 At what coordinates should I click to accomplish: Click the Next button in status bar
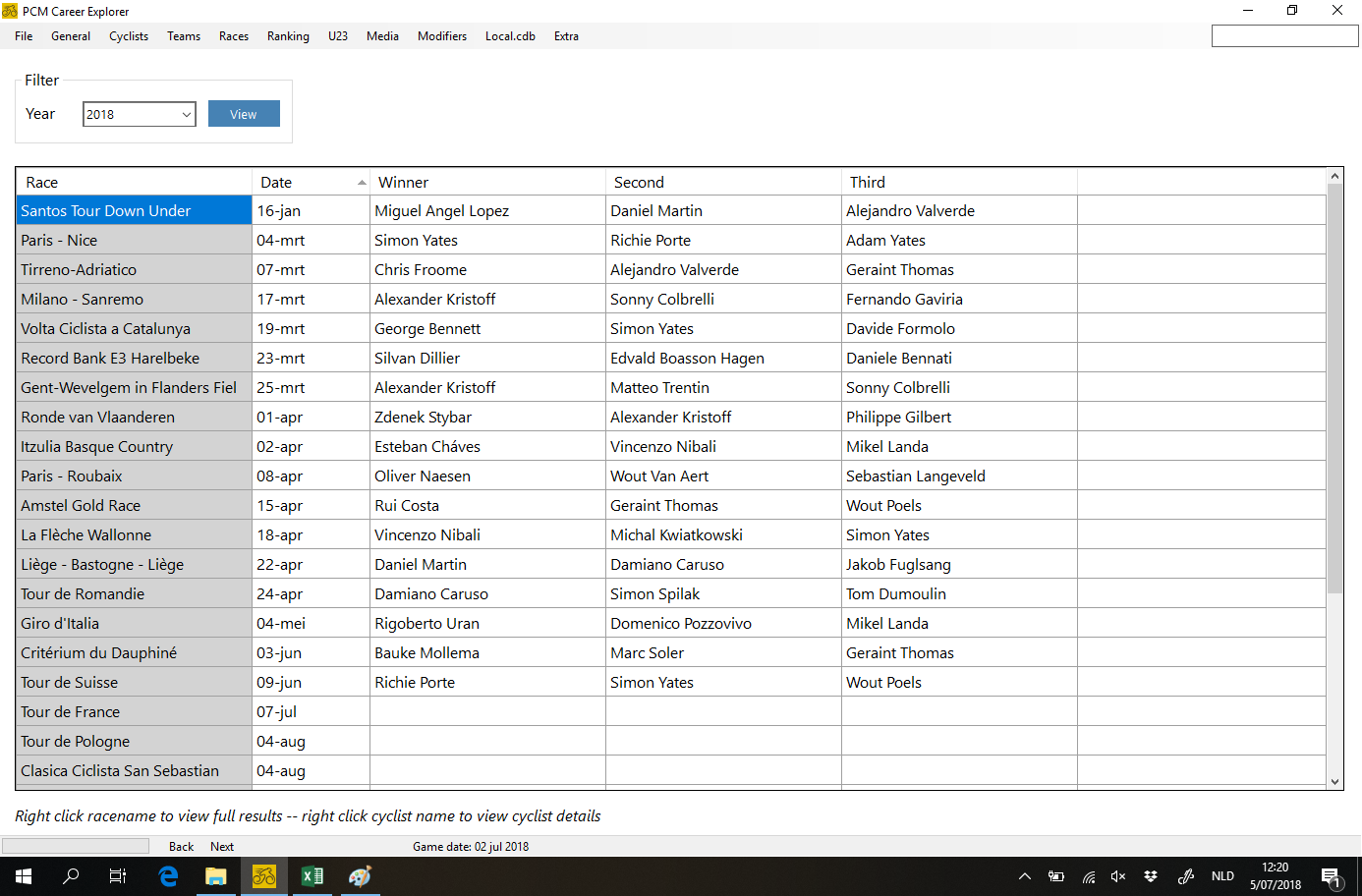click(222, 847)
